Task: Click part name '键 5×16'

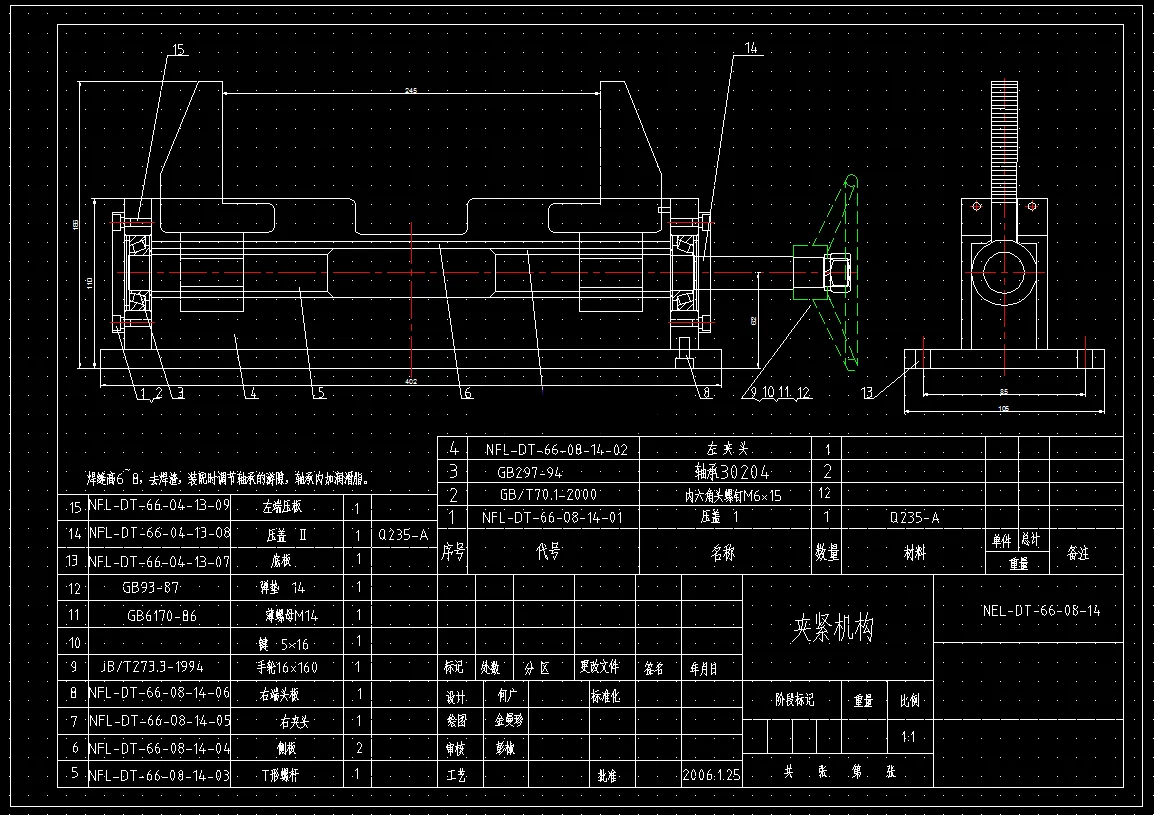Action: click(x=283, y=644)
